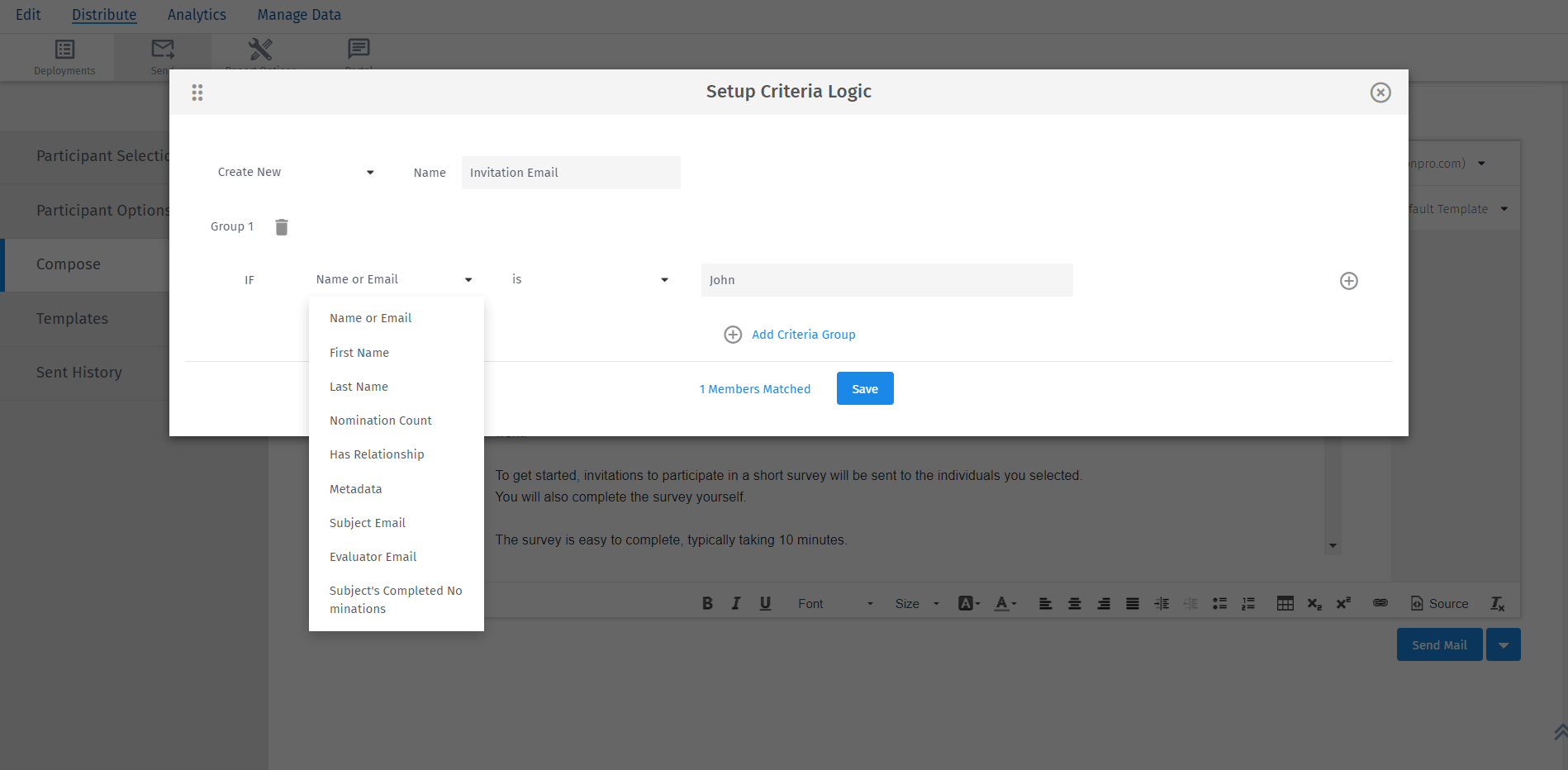This screenshot has height=770, width=1568.
Task: Toggle italic text formatting
Action: point(735,603)
